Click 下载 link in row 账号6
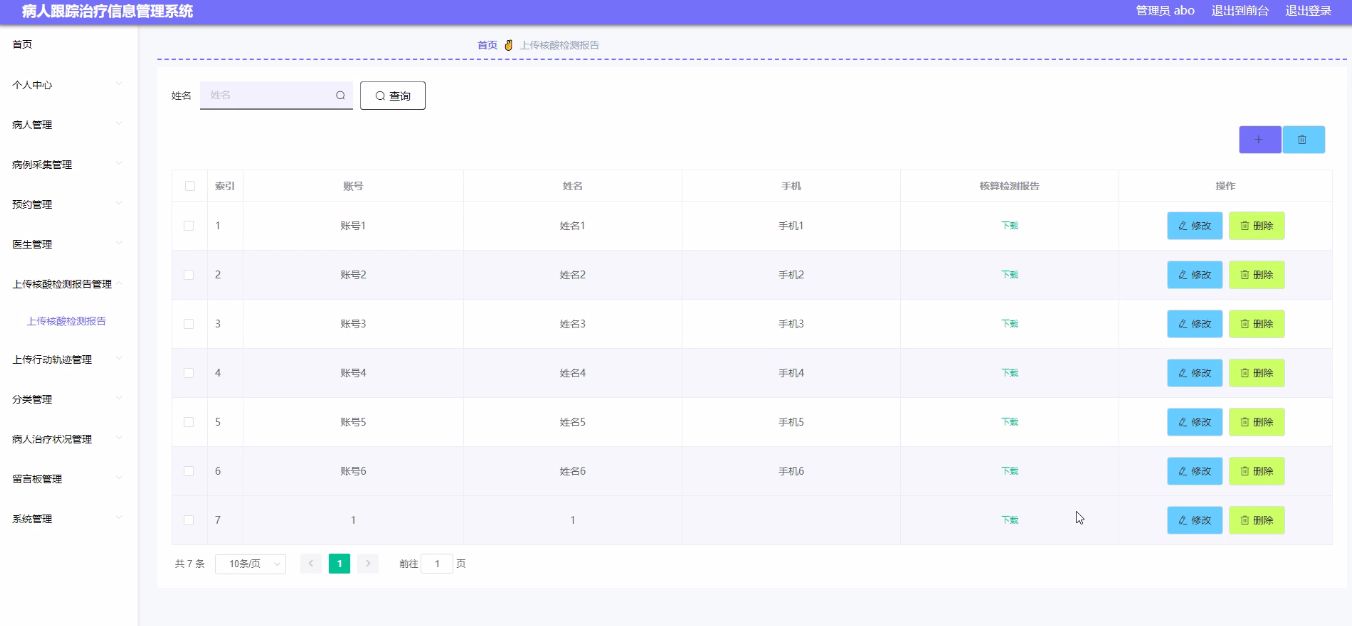The width and height of the screenshot is (1352, 626). pos(1010,471)
